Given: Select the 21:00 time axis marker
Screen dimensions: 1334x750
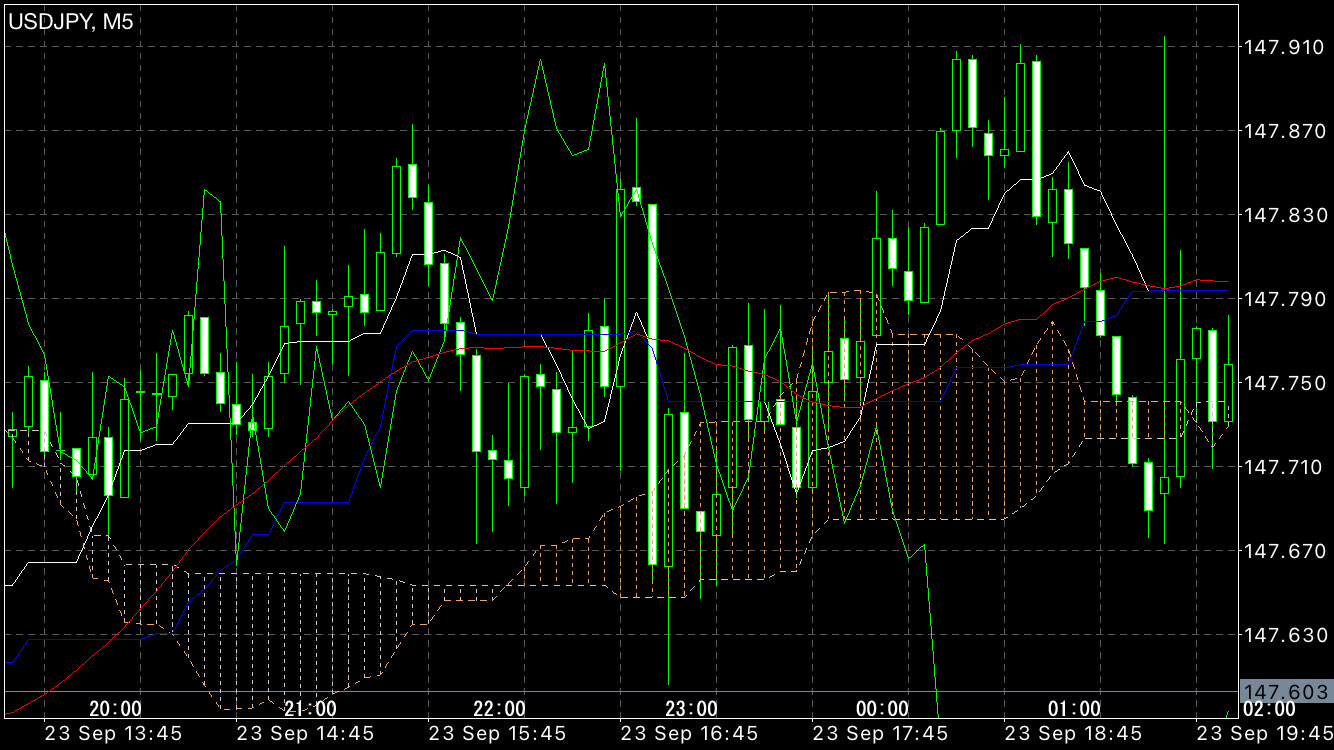Looking at the screenshot, I should (x=309, y=709).
